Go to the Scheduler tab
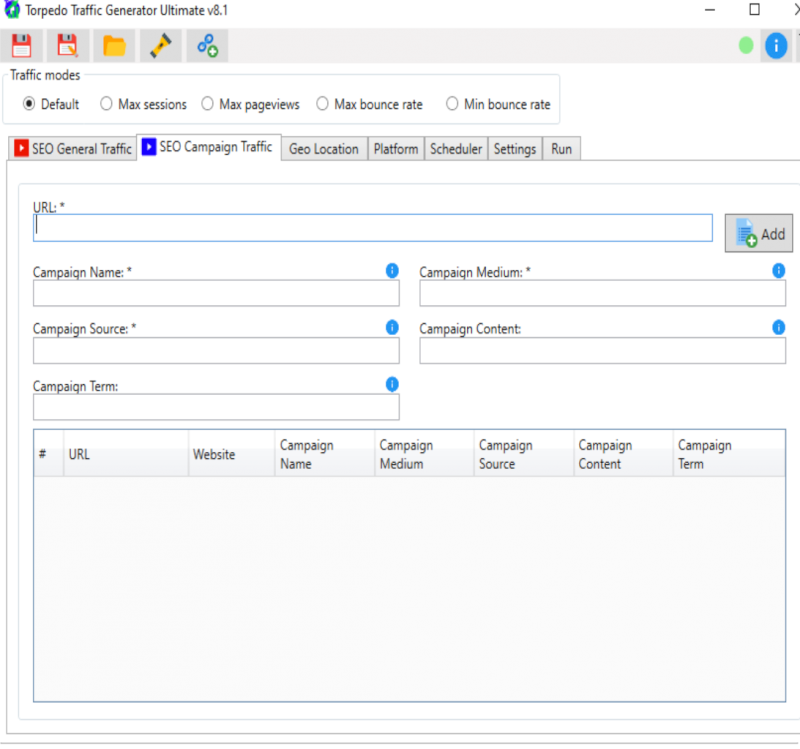Screen dimensions: 800x749 456,149
